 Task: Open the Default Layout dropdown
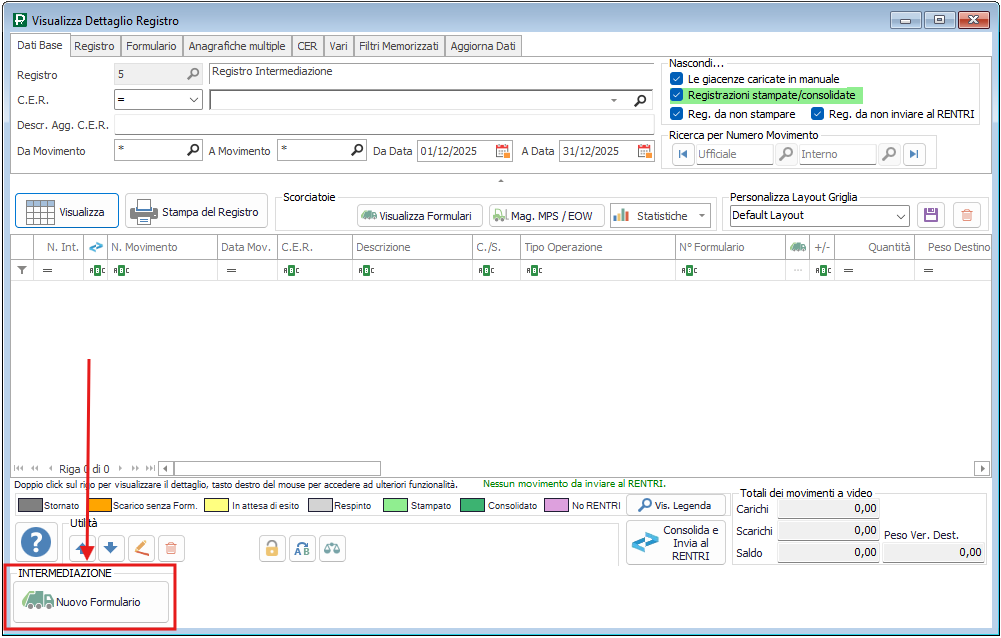[900, 215]
